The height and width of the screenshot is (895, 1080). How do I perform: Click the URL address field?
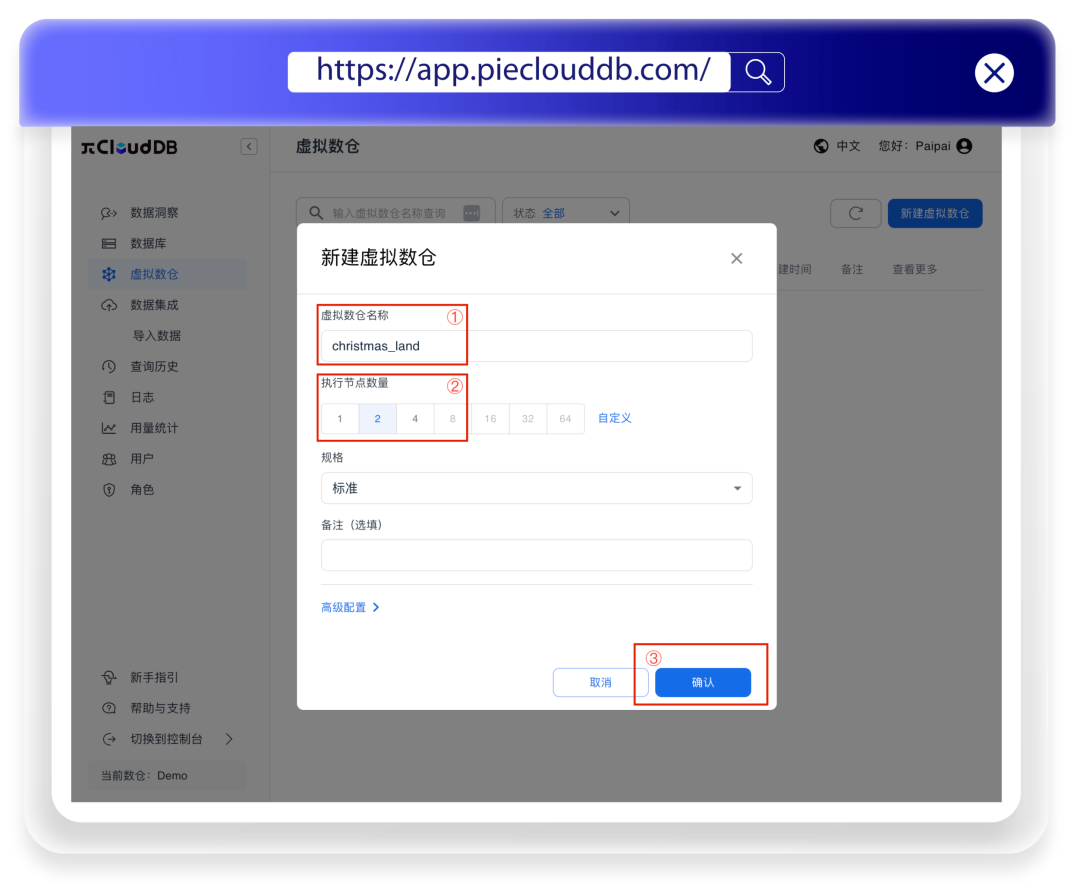[x=509, y=72]
